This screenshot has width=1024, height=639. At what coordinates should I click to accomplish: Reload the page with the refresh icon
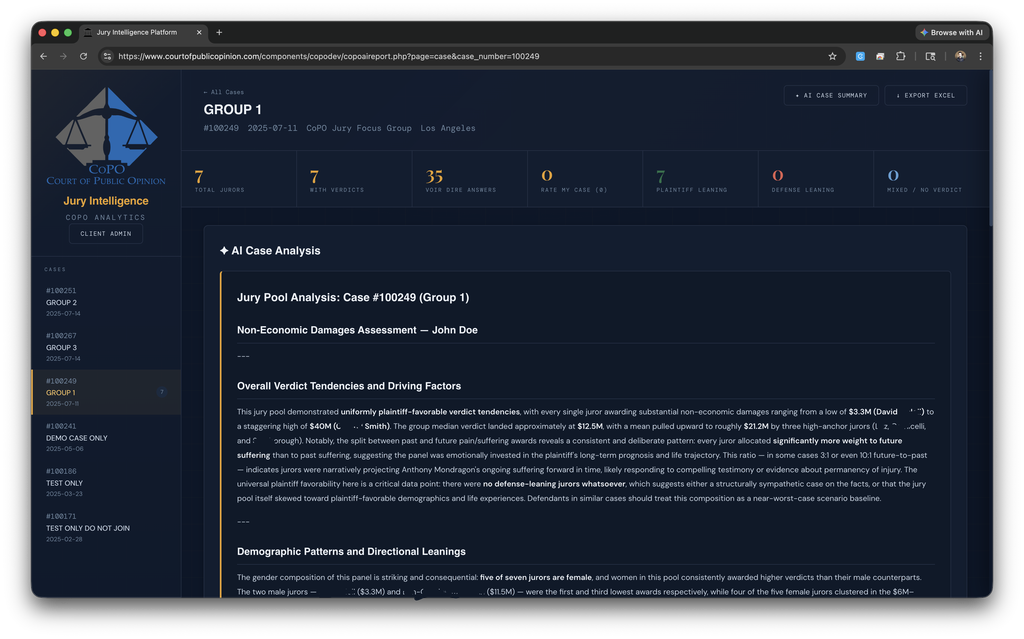[x=84, y=56]
